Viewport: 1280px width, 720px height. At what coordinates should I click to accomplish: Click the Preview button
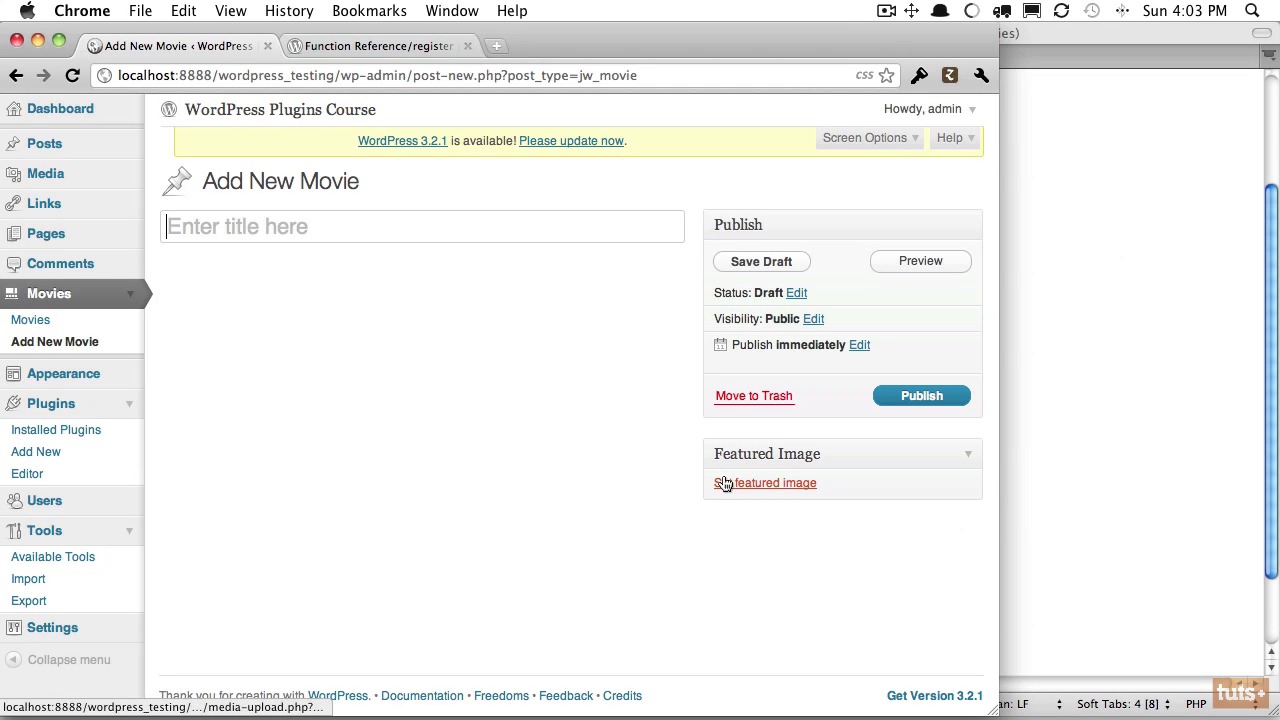pyautogui.click(x=920, y=261)
